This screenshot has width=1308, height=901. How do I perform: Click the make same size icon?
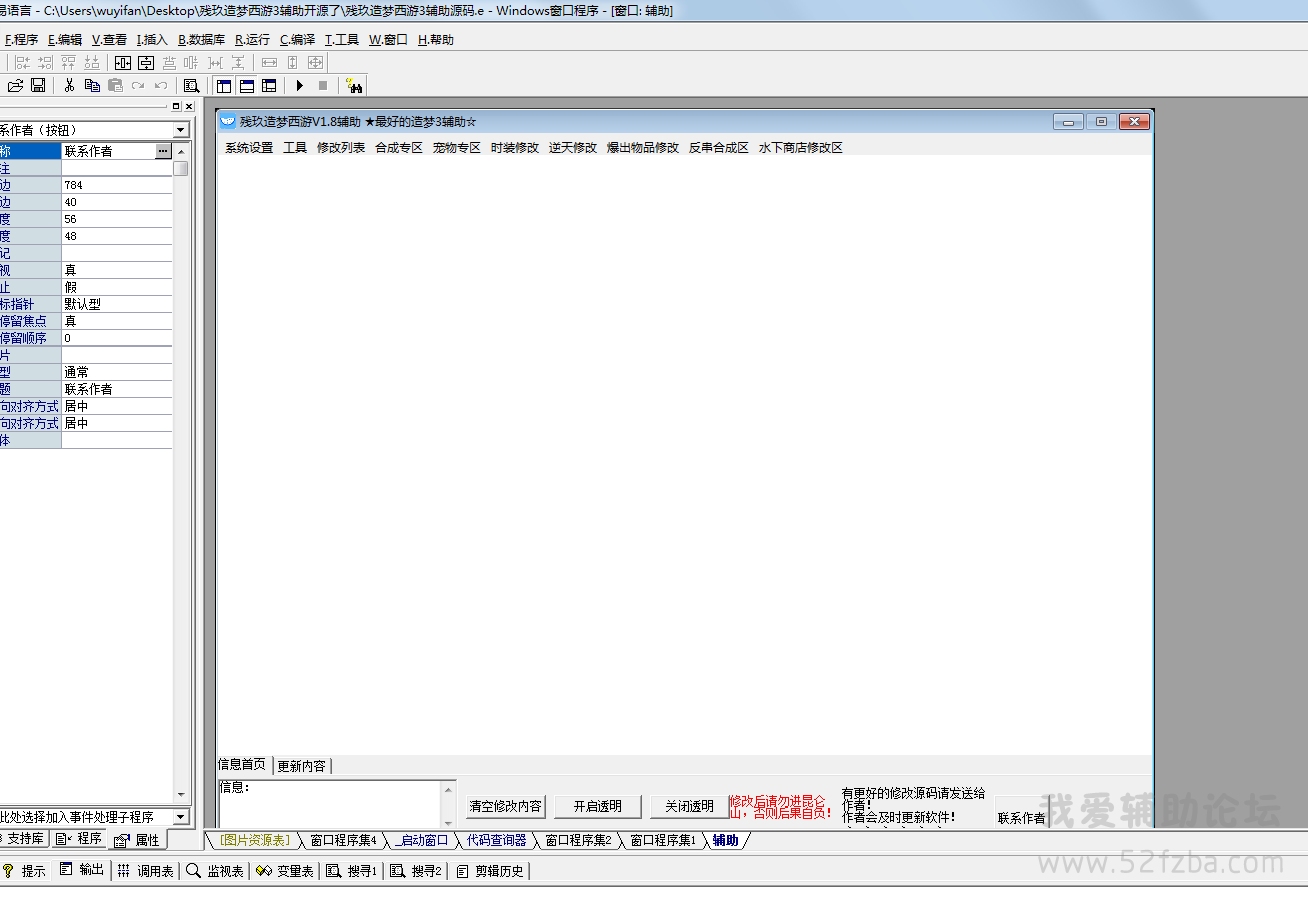[315, 63]
